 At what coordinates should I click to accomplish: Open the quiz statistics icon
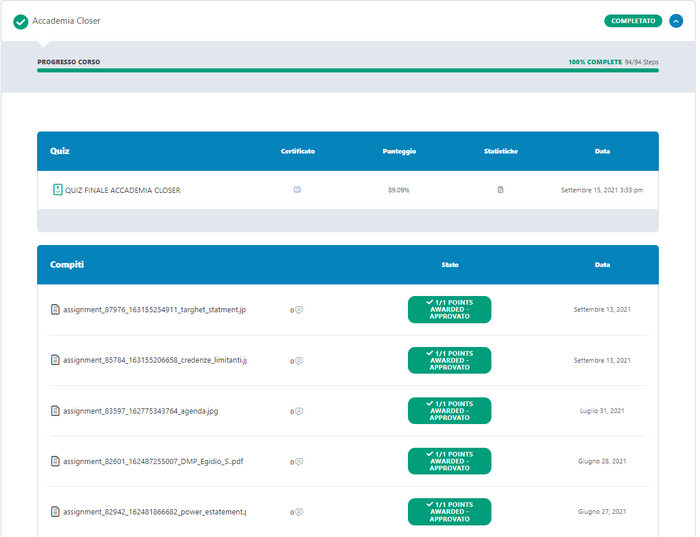click(x=500, y=189)
